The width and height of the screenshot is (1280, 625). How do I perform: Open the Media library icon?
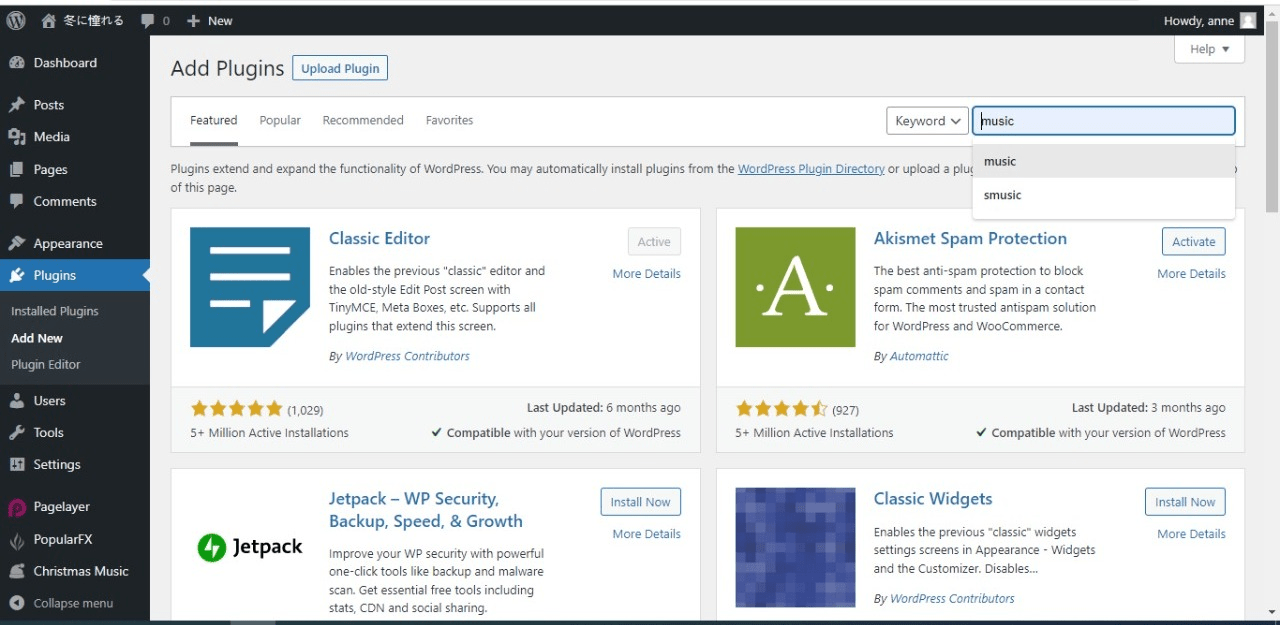coord(18,136)
